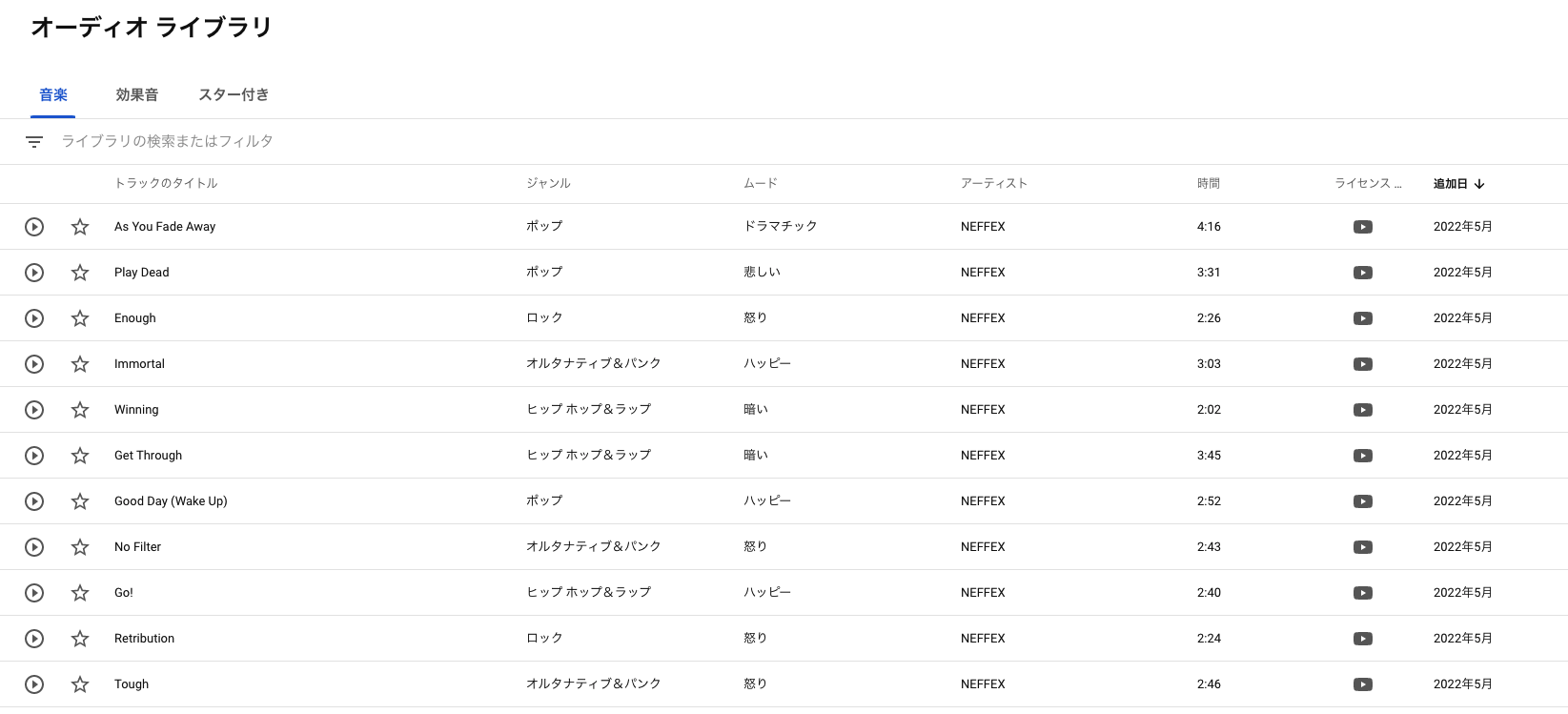Switch to the 効果音 tab
Viewport: 1568px width, 714px height.
pyautogui.click(x=137, y=94)
